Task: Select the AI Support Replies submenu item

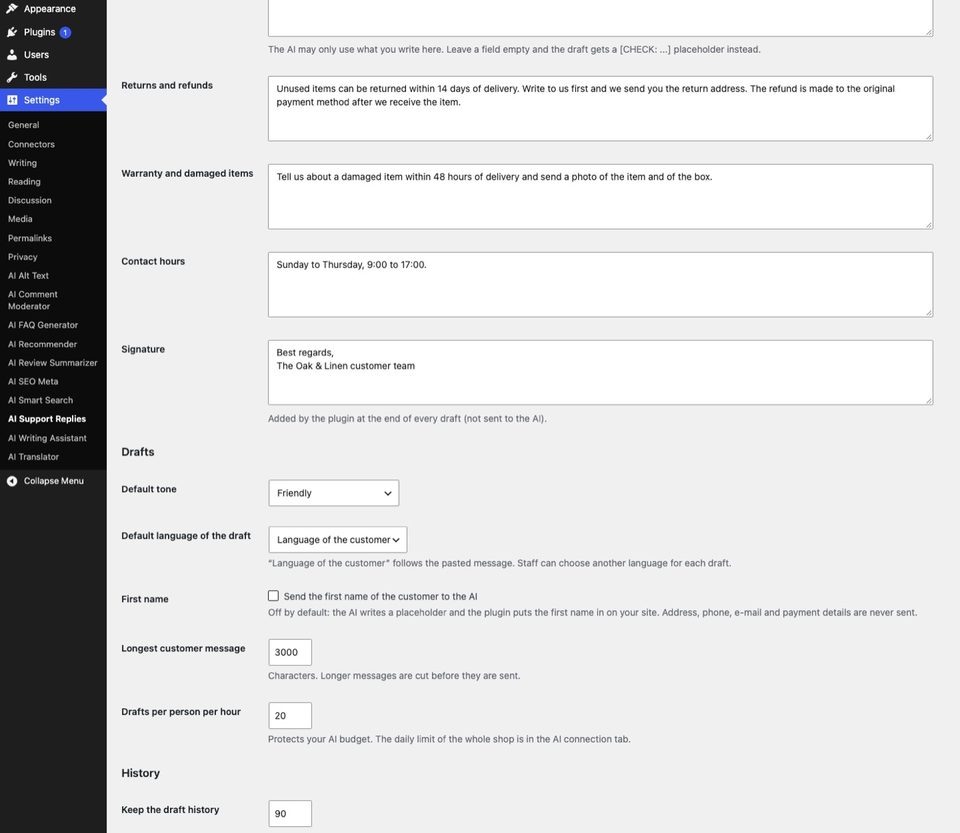Action: click(47, 419)
